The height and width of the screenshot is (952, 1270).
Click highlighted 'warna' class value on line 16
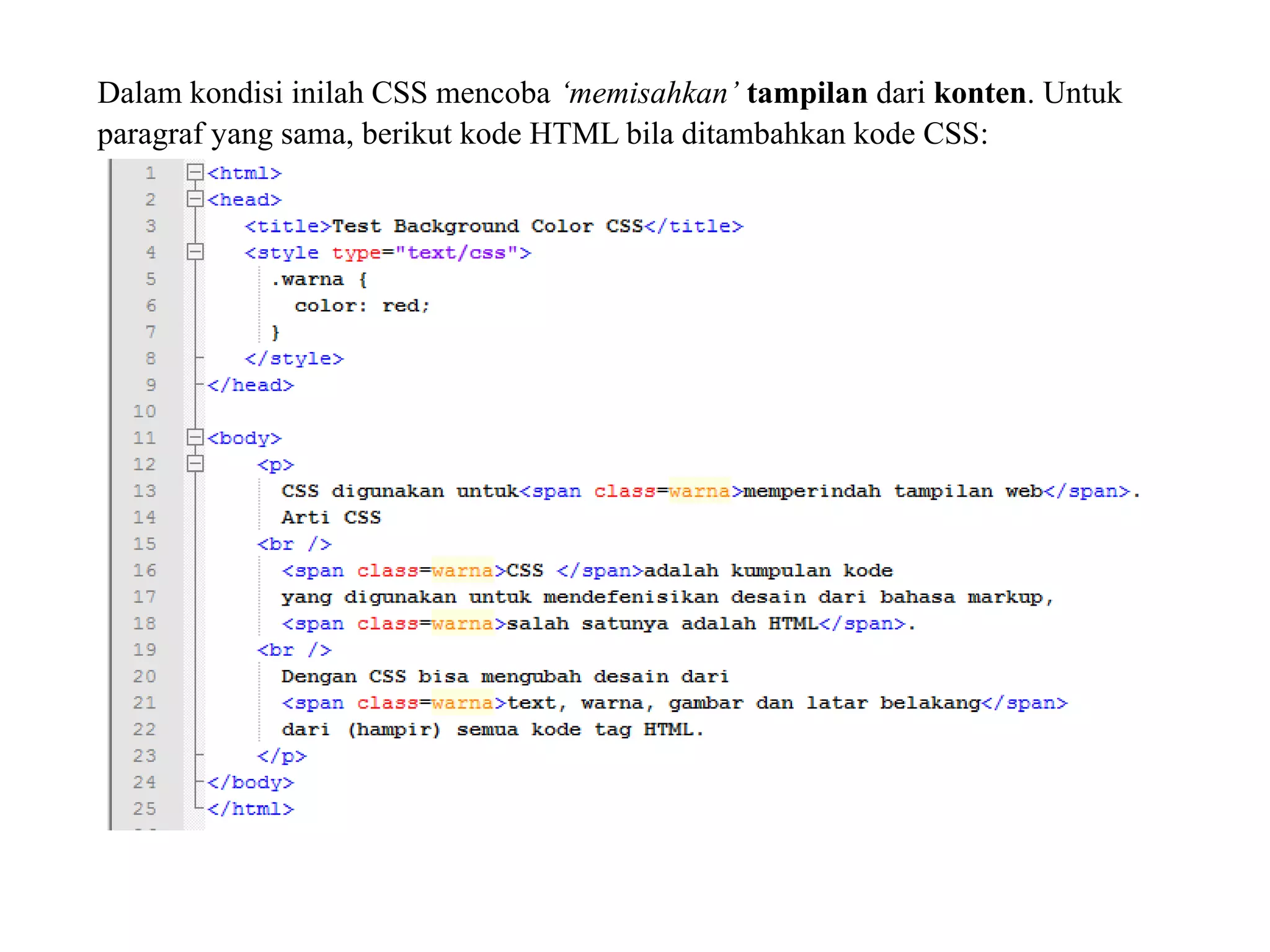tap(462, 570)
